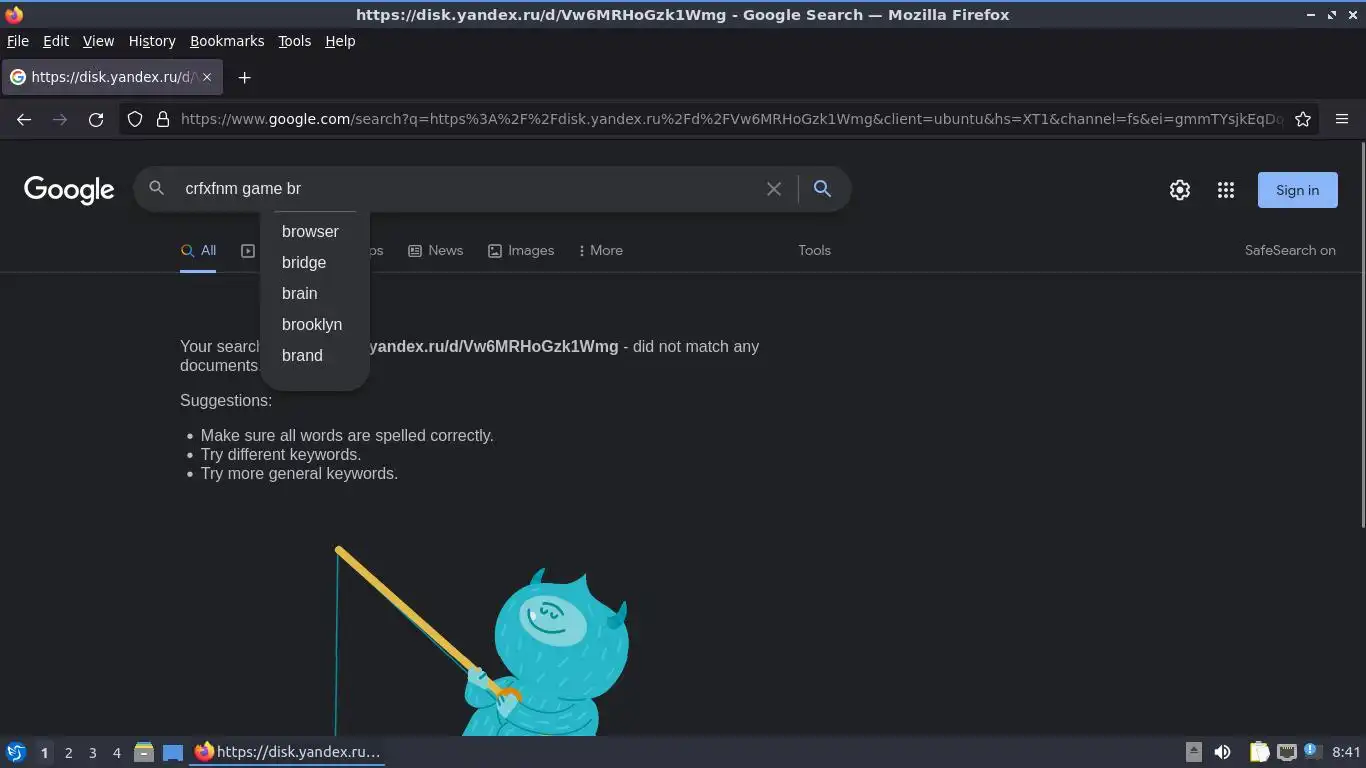Open the clipboard manager tray icon
Screen dimensions: 1366x768
pyautogui.click(x=1260, y=752)
